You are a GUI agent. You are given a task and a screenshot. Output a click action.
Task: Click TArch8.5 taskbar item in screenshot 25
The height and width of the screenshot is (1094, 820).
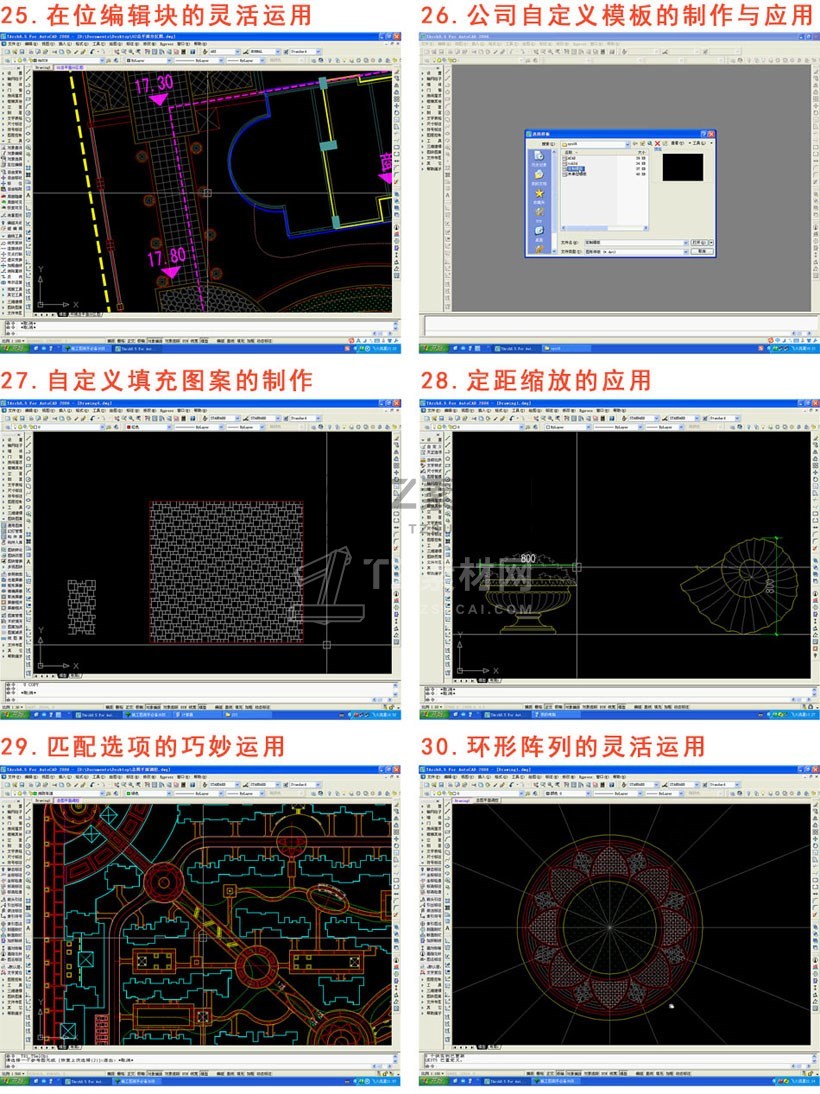click(x=137, y=349)
